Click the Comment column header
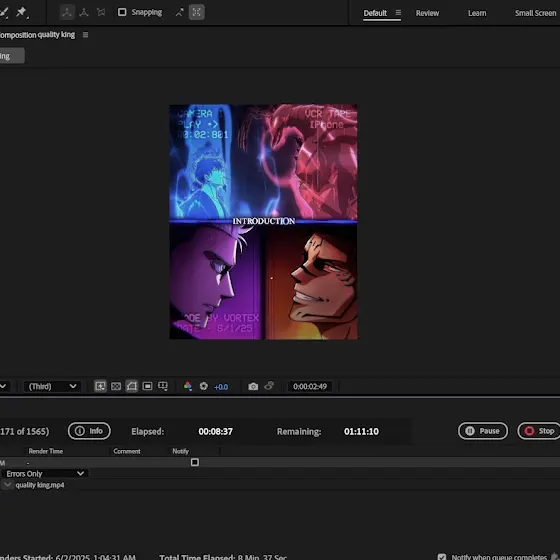This screenshot has height=560, width=560. point(127,451)
